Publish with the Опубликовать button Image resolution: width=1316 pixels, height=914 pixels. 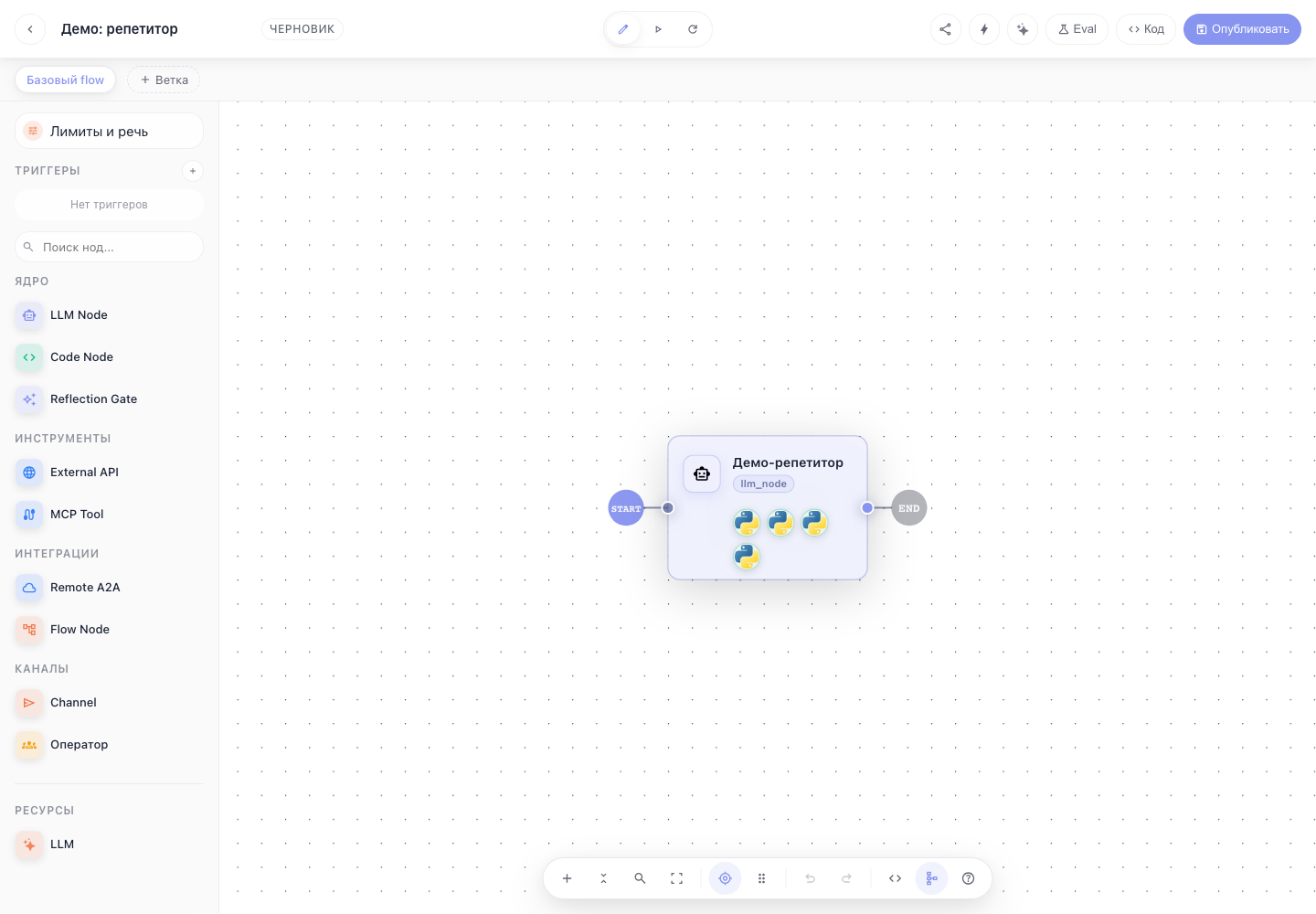(x=1242, y=29)
